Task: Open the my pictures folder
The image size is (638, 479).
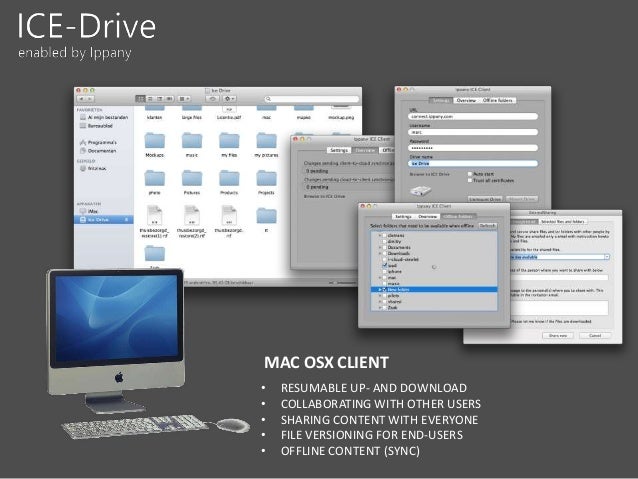Action: [267, 141]
